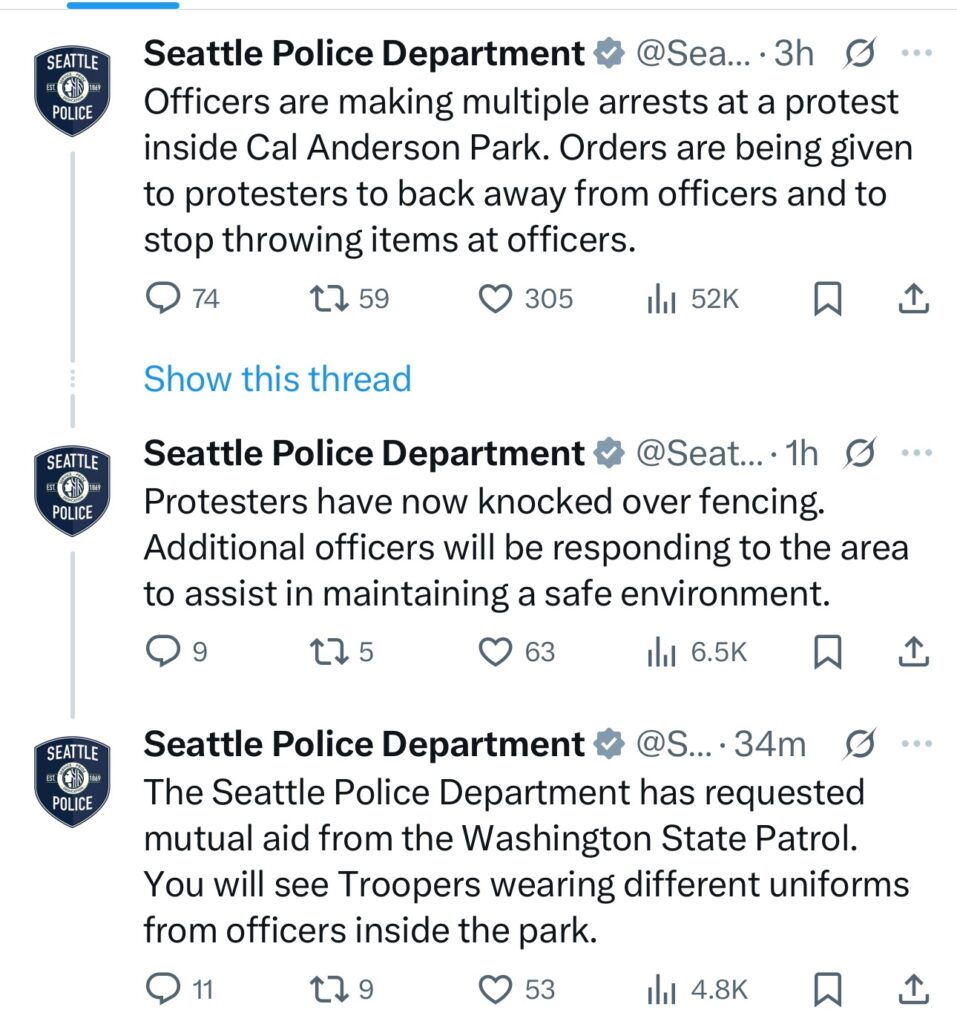
Task: Select the active timeline tab indicator at top
Action: pyautogui.click(x=123, y=5)
